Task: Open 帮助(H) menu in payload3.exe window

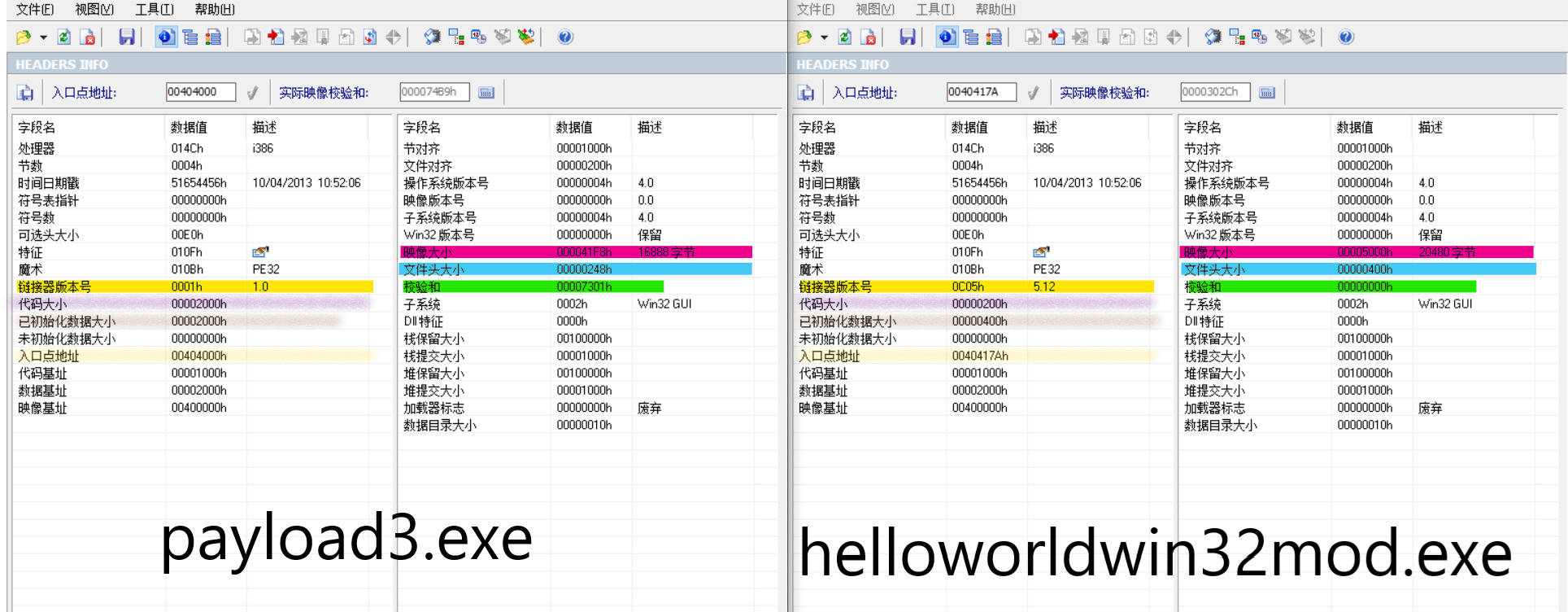Action: (215, 10)
